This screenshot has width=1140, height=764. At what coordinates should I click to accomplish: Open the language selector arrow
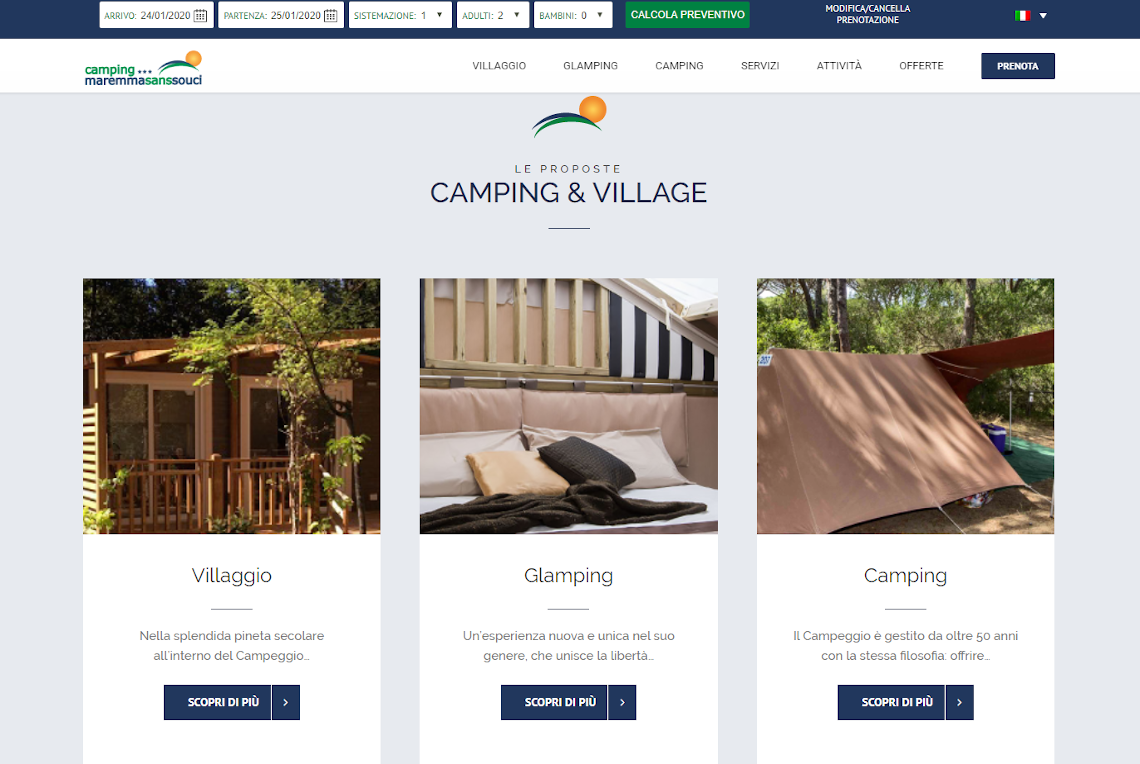click(x=1043, y=15)
